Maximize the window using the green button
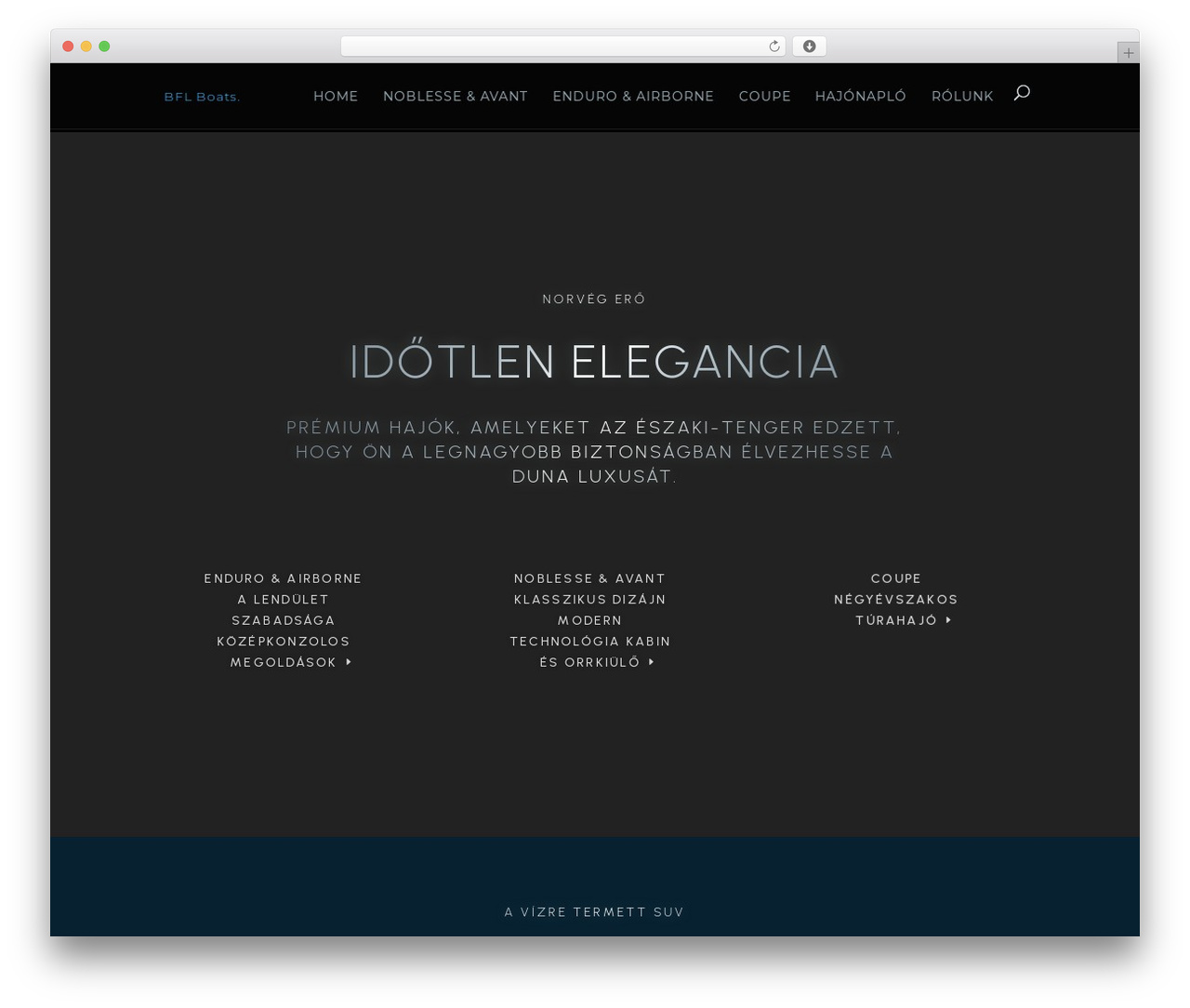 pos(104,46)
